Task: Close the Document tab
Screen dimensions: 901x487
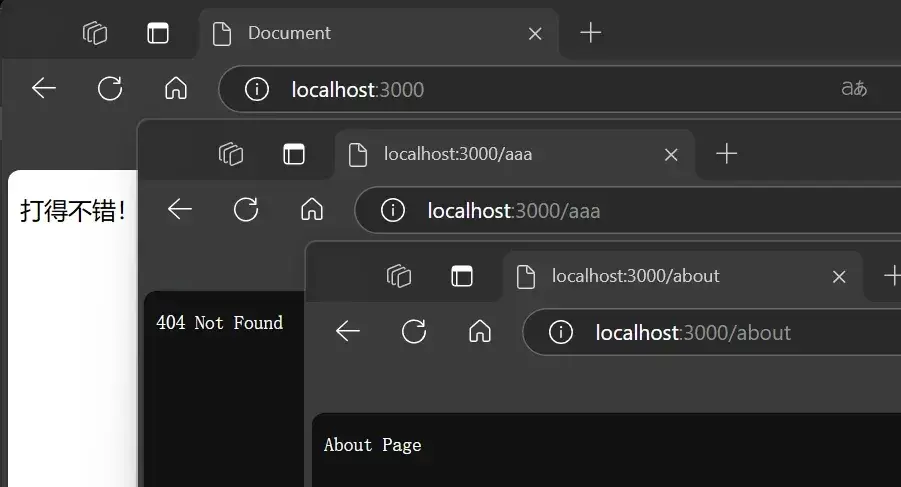Action: click(535, 34)
